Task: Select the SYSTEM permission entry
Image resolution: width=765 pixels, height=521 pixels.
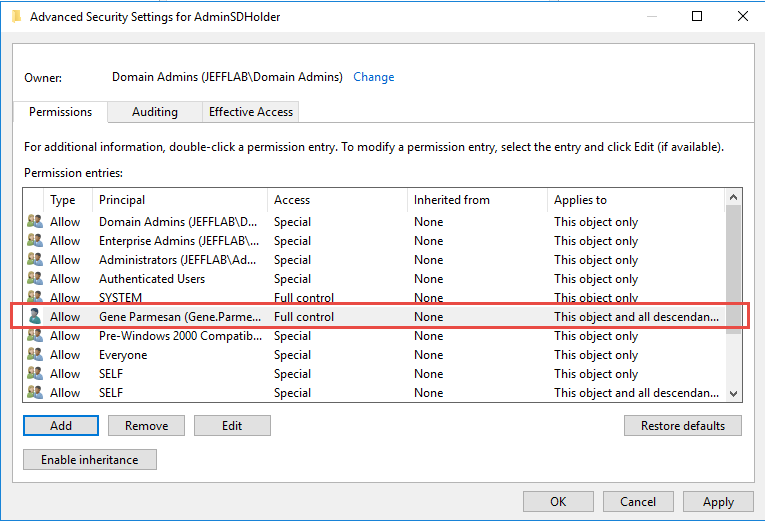Action: coord(374,297)
